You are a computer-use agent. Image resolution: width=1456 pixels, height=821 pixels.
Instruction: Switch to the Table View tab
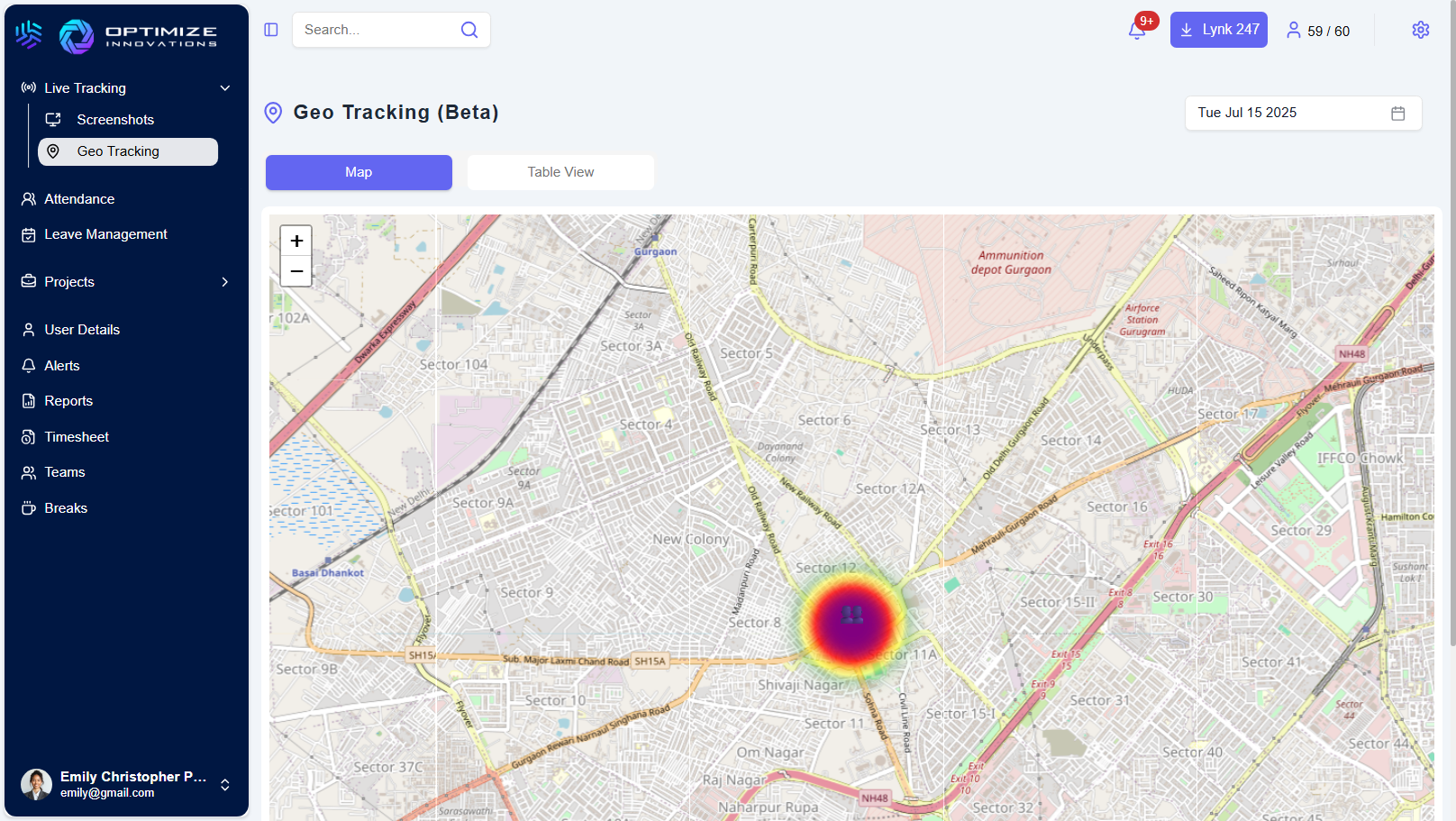click(x=560, y=172)
